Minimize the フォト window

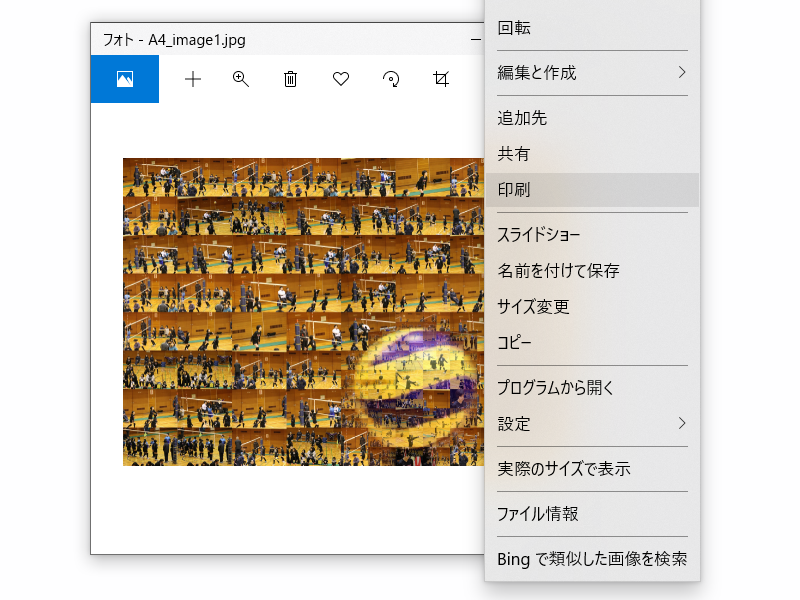476,39
